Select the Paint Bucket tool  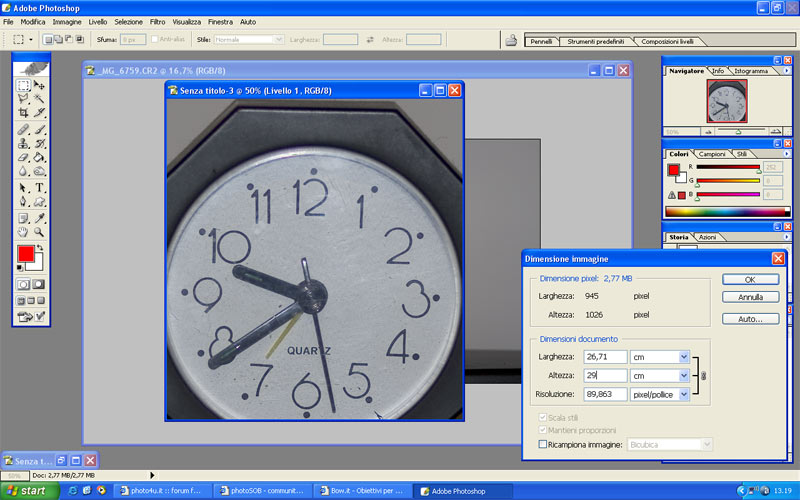click(40, 158)
